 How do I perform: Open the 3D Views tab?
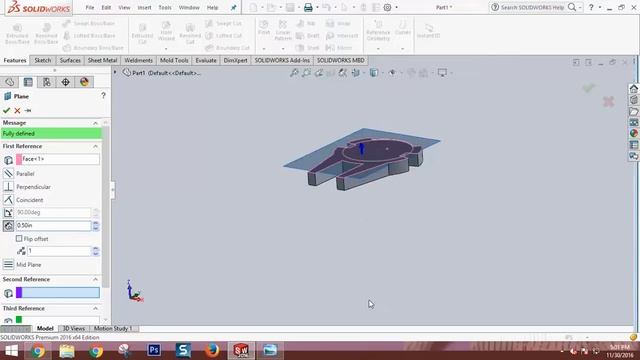coord(73,329)
